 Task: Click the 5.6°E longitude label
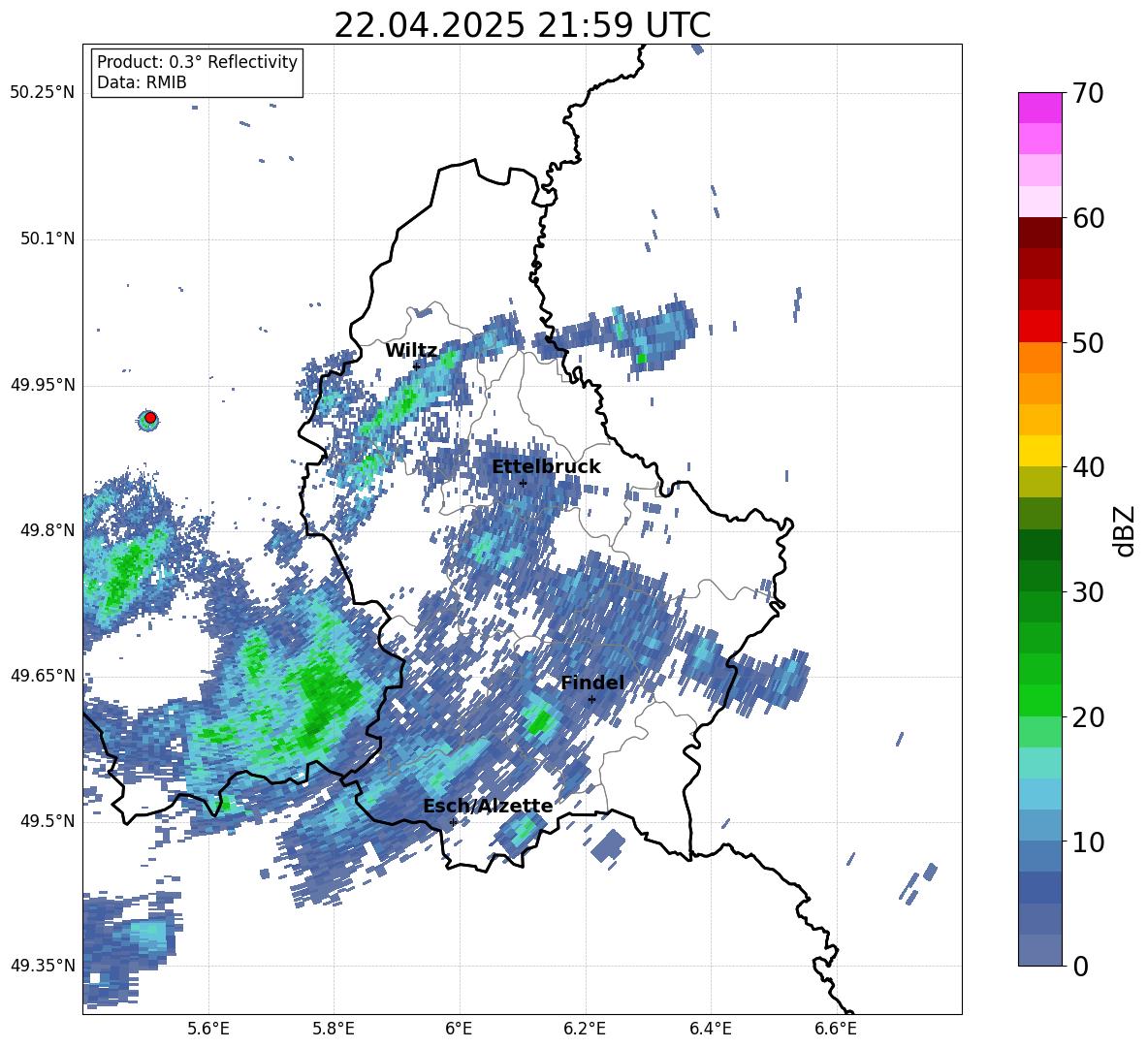(x=208, y=1029)
